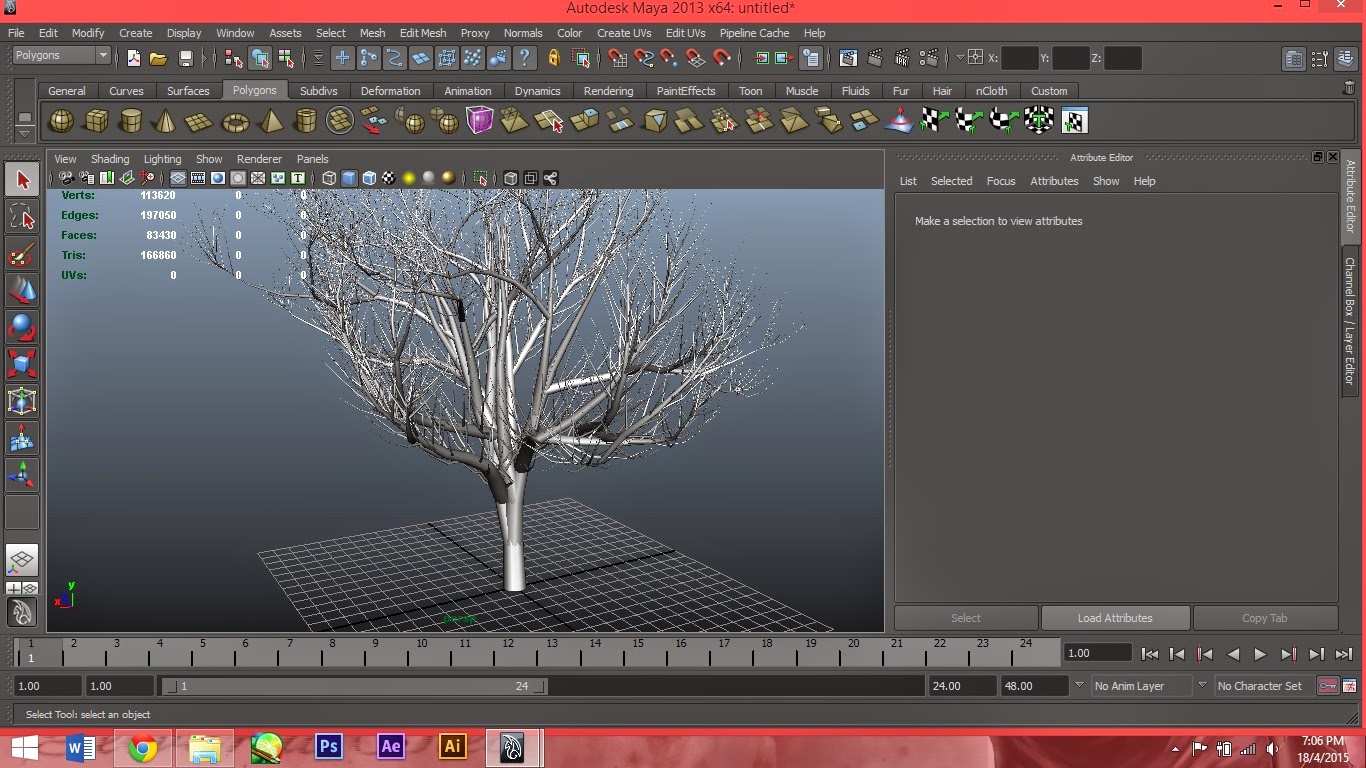Select the polygon cone shelf icon
Image resolution: width=1366 pixels, height=768 pixels.
click(x=164, y=120)
